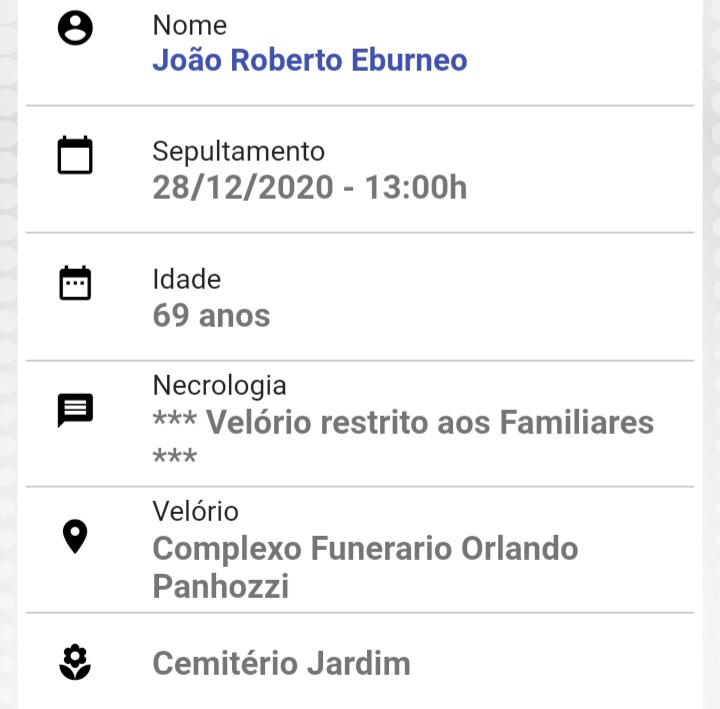Click the Velório field label

[x=196, y=511]
